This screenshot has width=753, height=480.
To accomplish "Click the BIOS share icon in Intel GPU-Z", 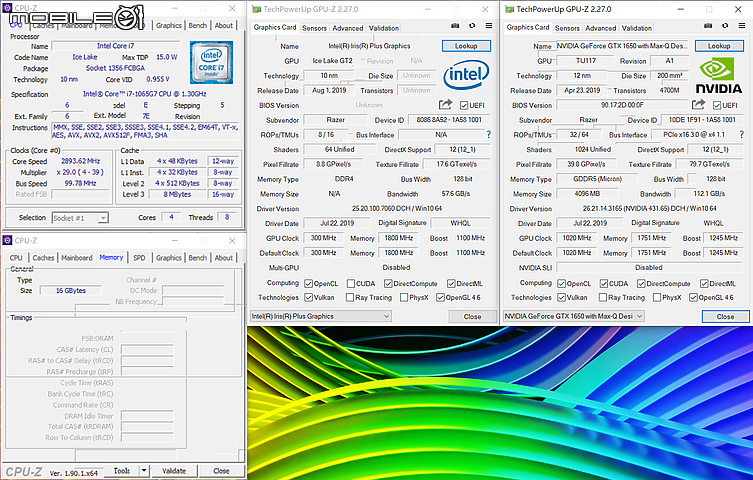I will pos(445,104).
